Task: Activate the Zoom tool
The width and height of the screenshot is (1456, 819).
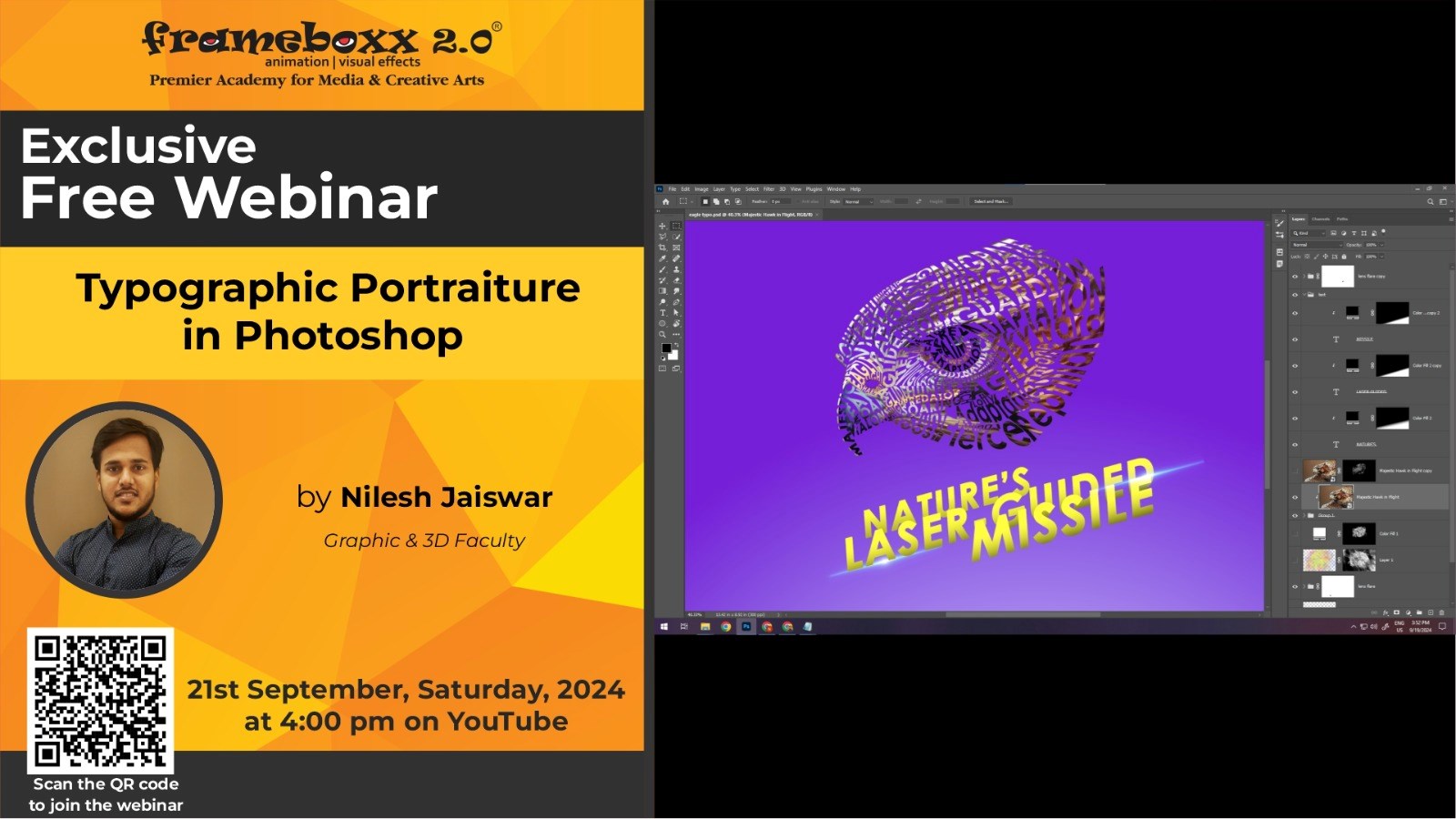Action: (x=662, y=335)
